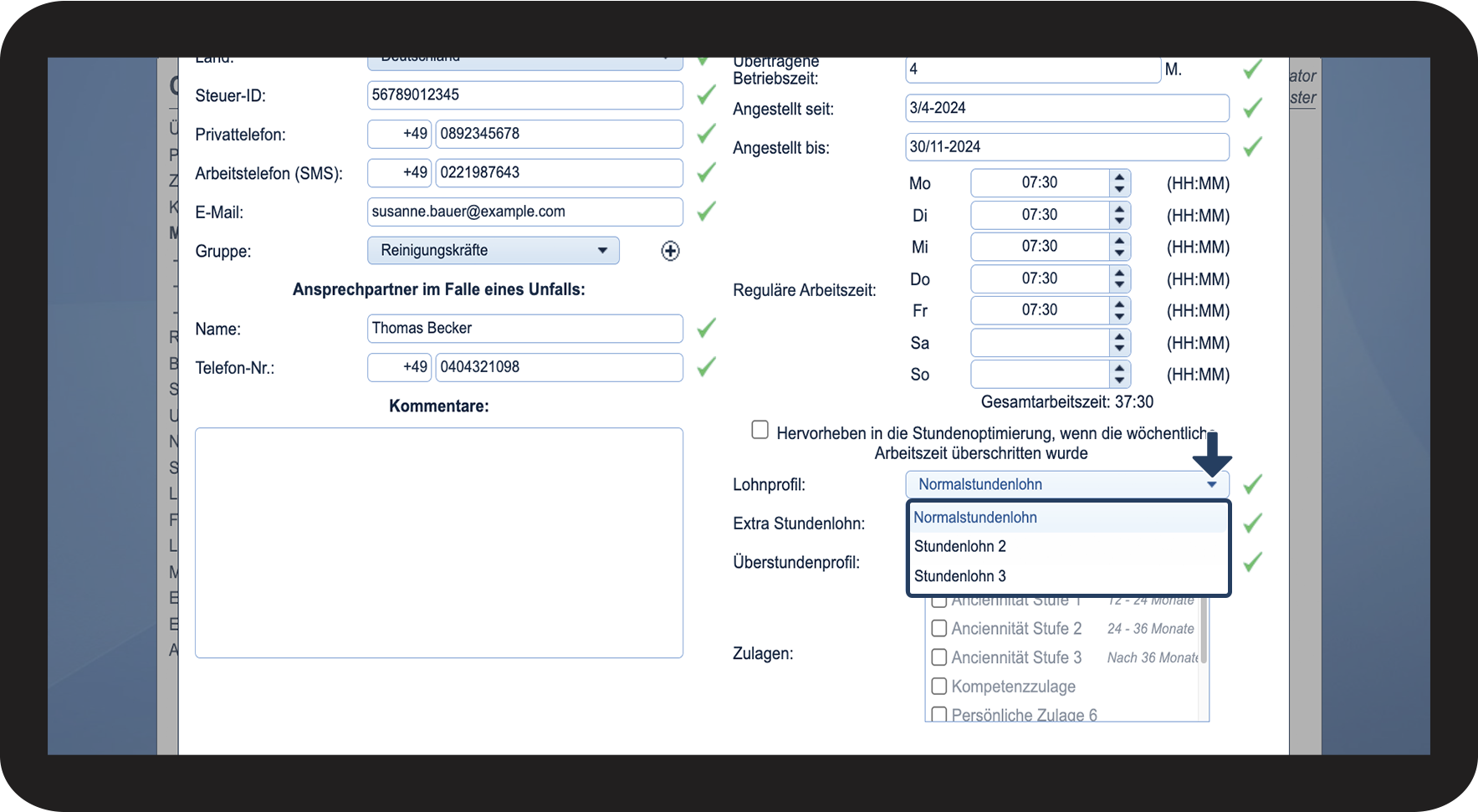Click the Zulagen list scrollbar
The image size is (1478, 812).
1204,629
